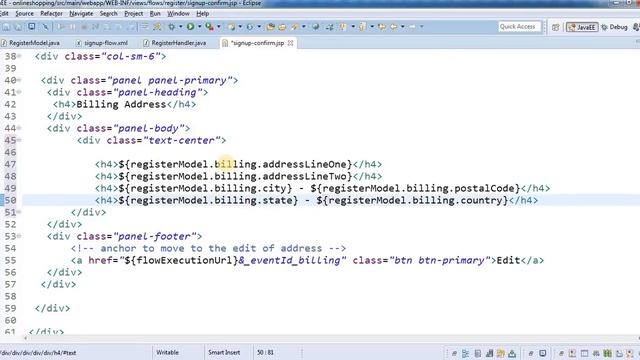Open the Search menu
Screen dimensions: 640x360
click(x=109, y=13)
